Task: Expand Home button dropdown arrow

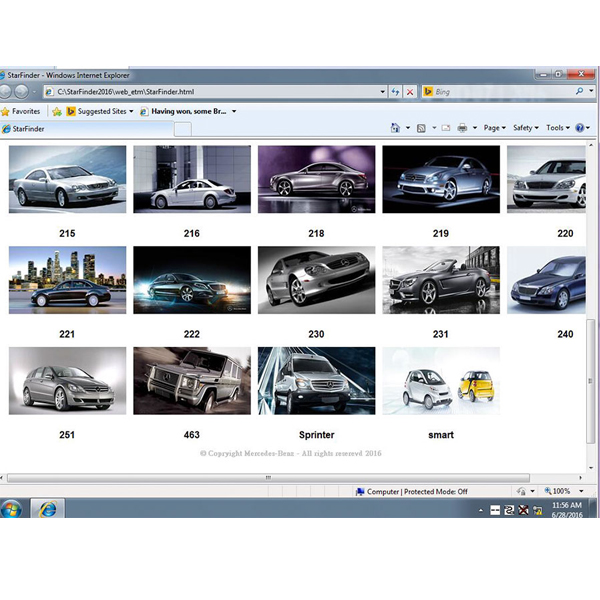Action: pos(408,128)
